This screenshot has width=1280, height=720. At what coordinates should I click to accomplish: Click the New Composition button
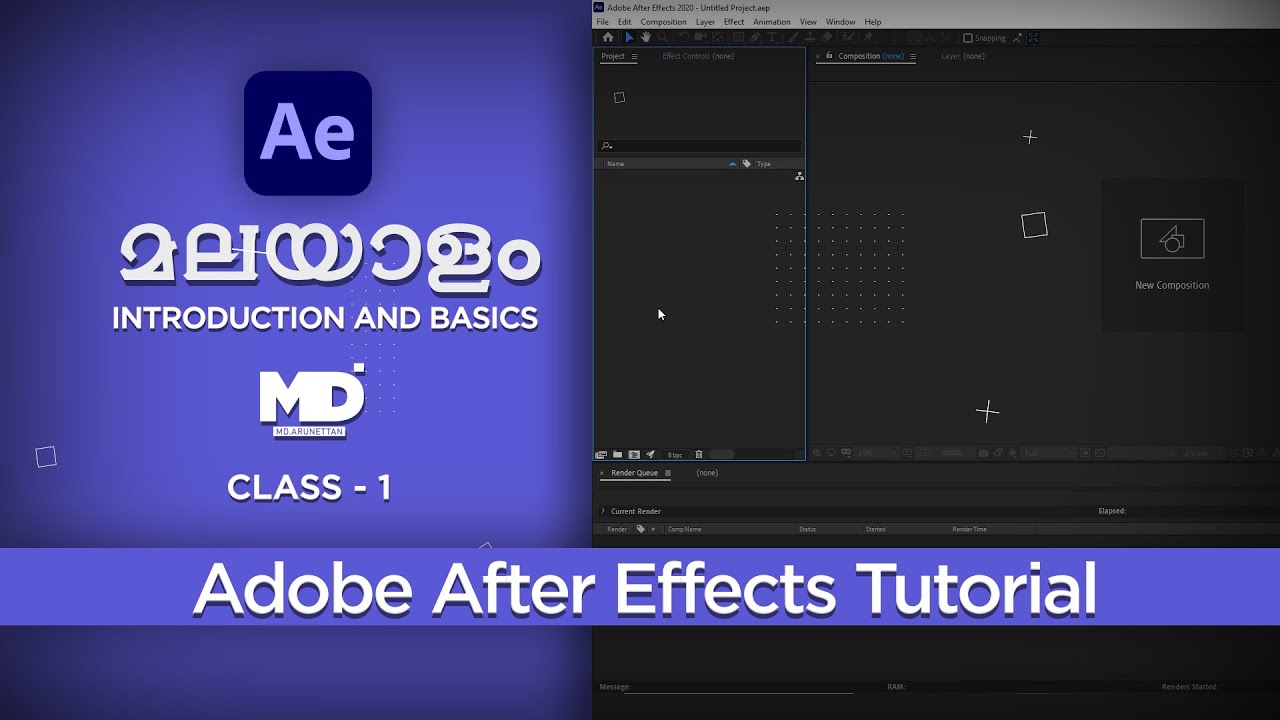(x=1172, y=255)
